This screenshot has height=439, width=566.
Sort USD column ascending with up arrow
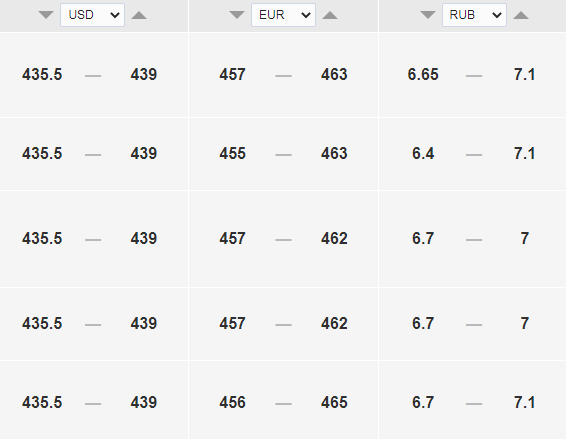point(139,15)
